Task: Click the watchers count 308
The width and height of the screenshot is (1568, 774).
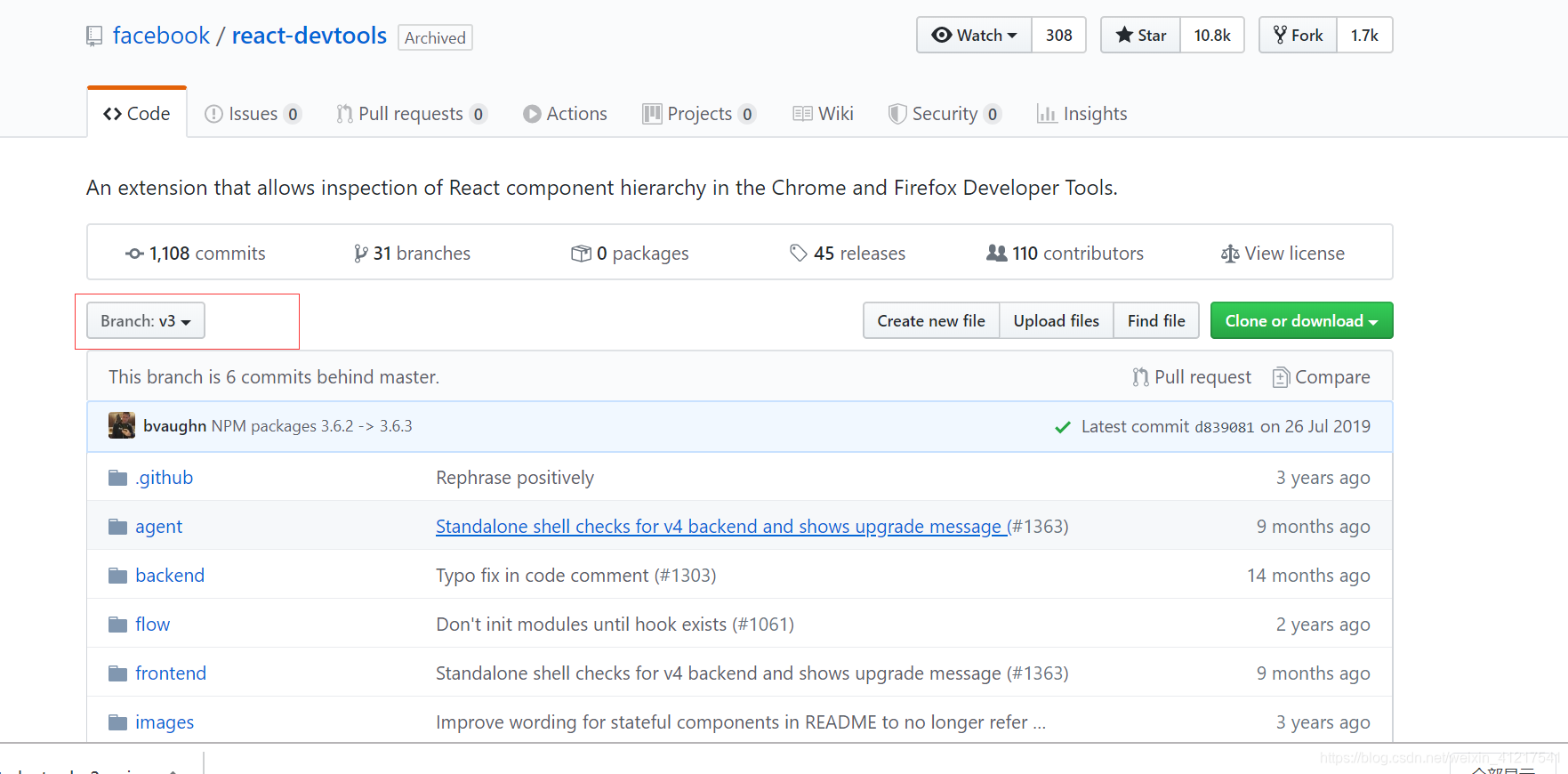Action: 1058,35
